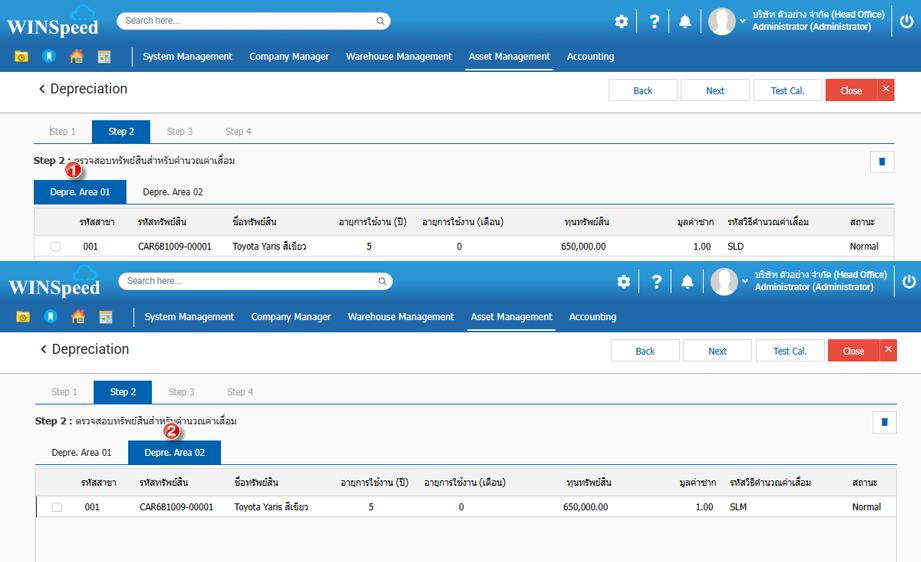Screen dimensions: 921x562
Task: Open settings gear in the top header
Action: (x=621, y=21)
